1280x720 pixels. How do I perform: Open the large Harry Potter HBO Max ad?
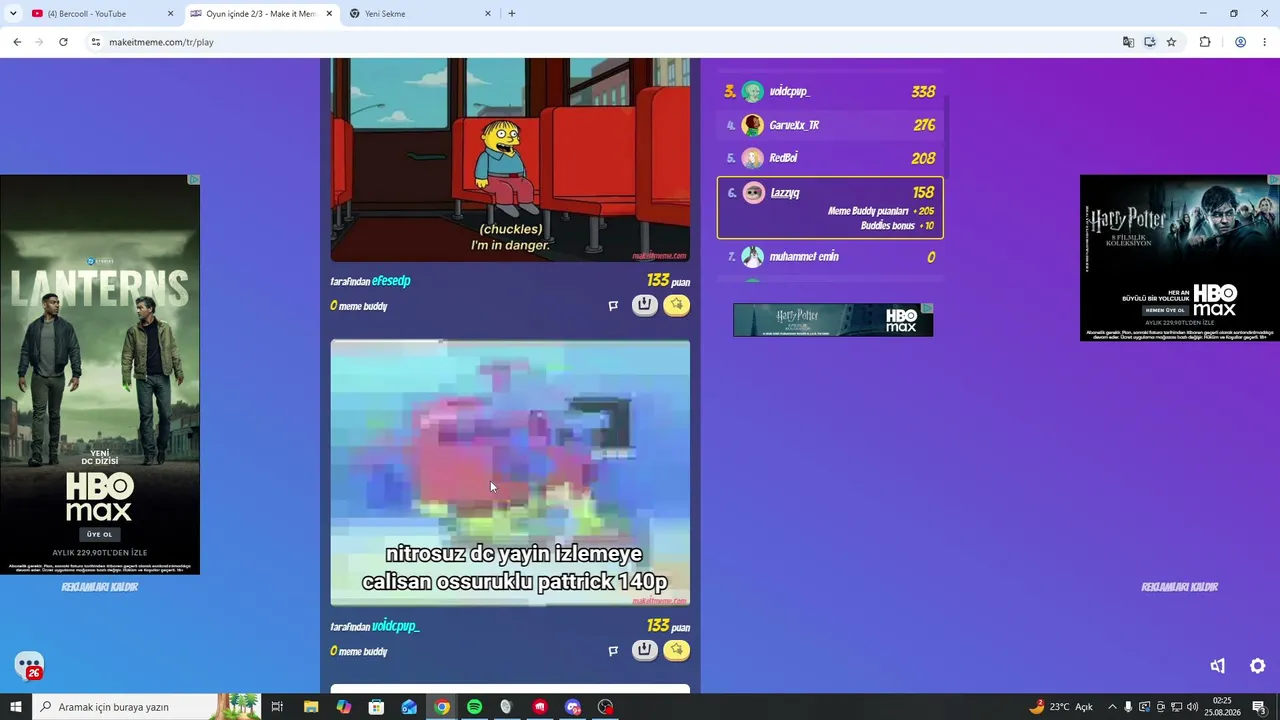1180,258
